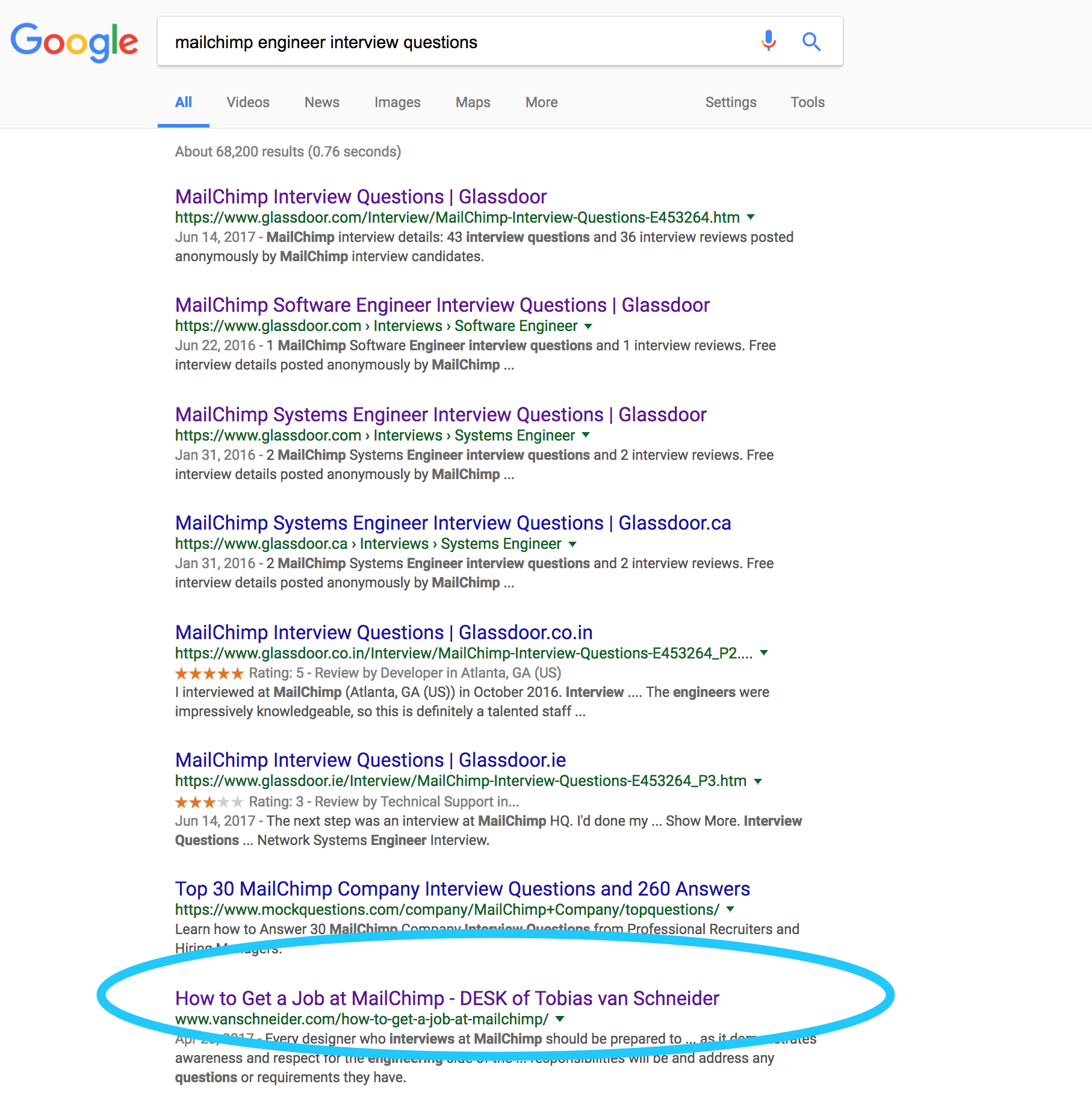Open the Settings menu
The image size is (1092, 1093).
tap(731, 102)
